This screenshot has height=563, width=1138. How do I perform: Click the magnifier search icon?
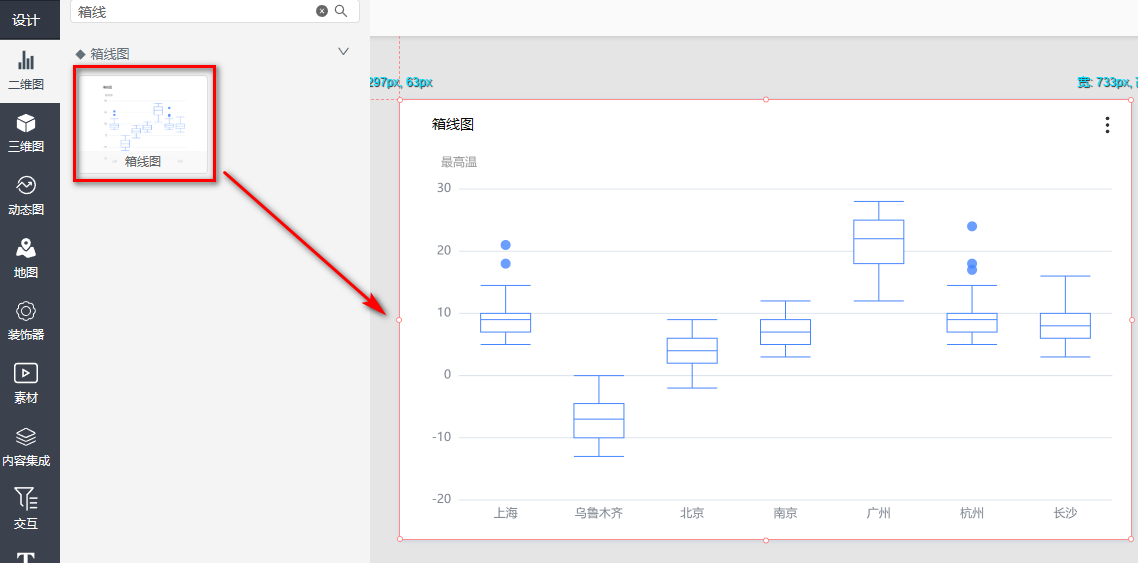(x=341, y=11)
